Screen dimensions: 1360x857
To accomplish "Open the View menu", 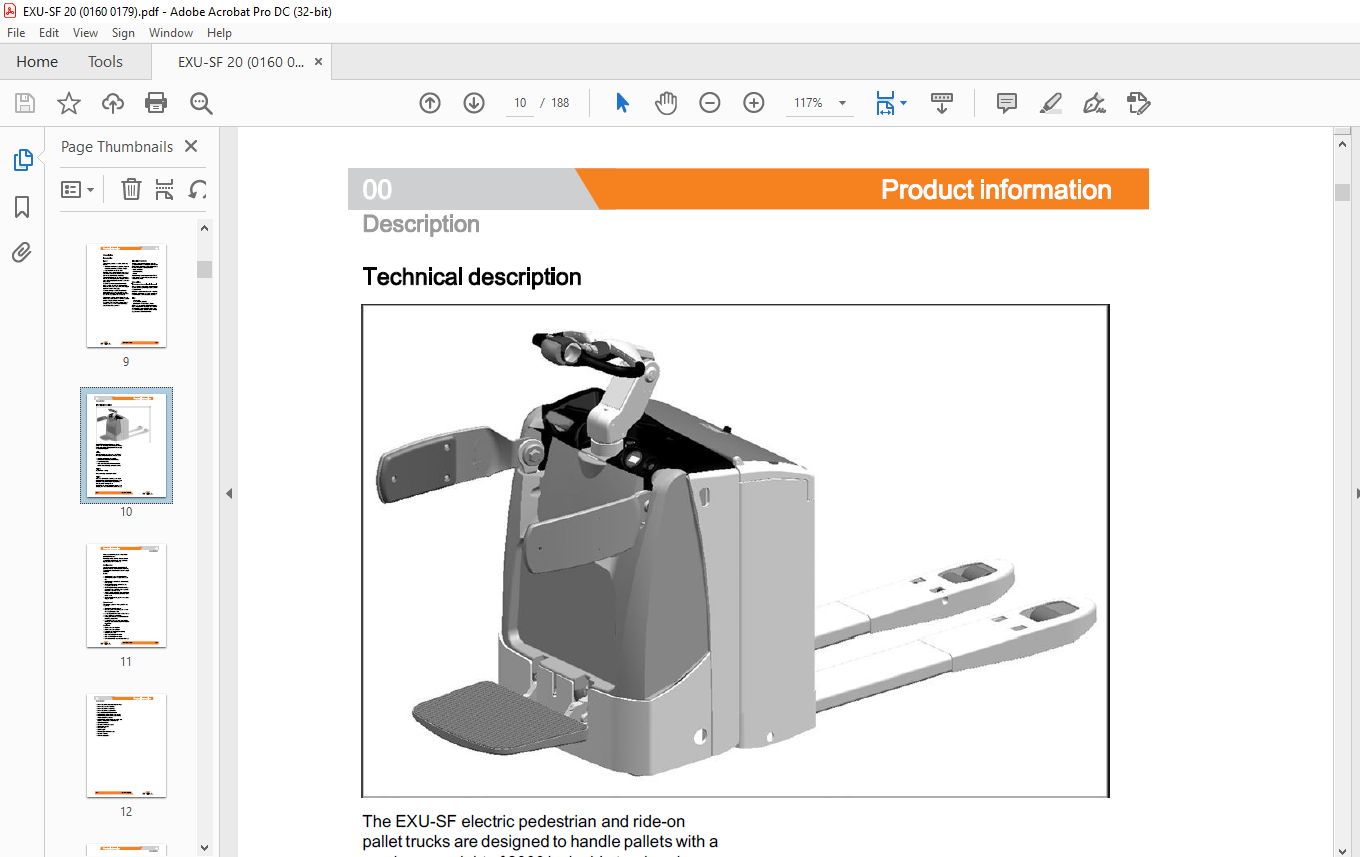I will (85, 33).
